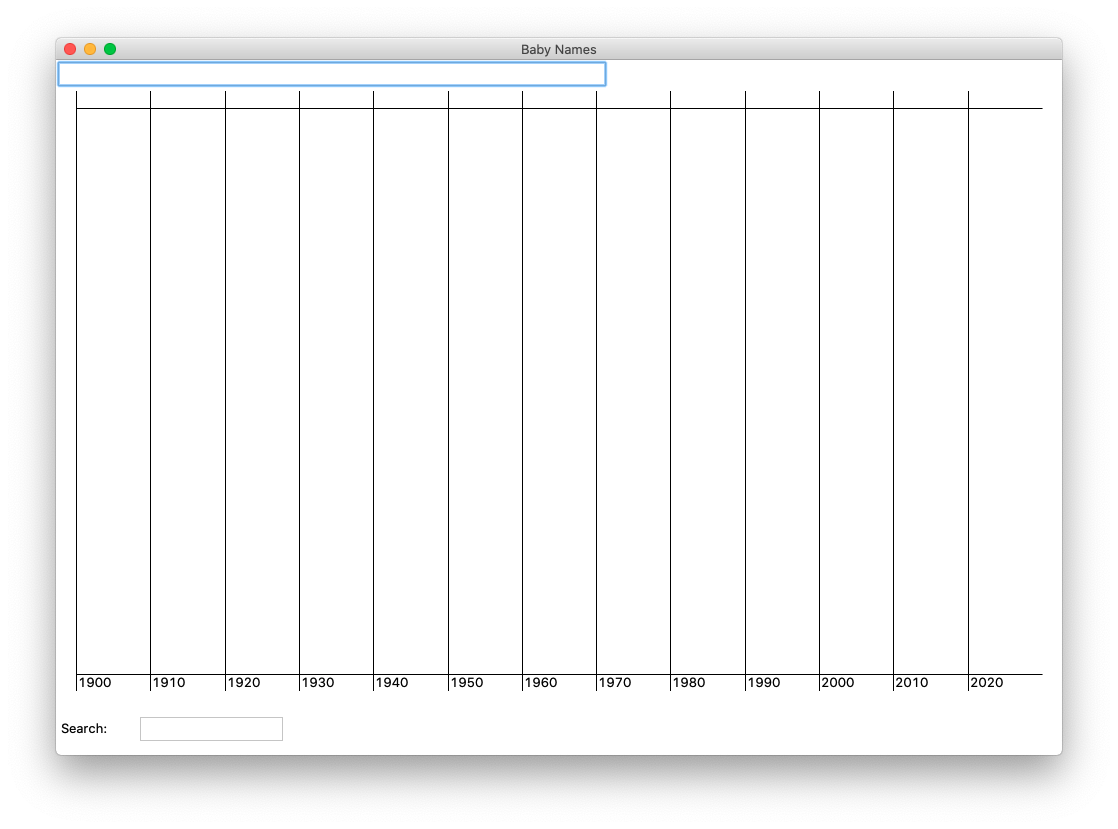1118x829 pixels.
Task: Select the 1950 year label
Action: click(465, 683)
